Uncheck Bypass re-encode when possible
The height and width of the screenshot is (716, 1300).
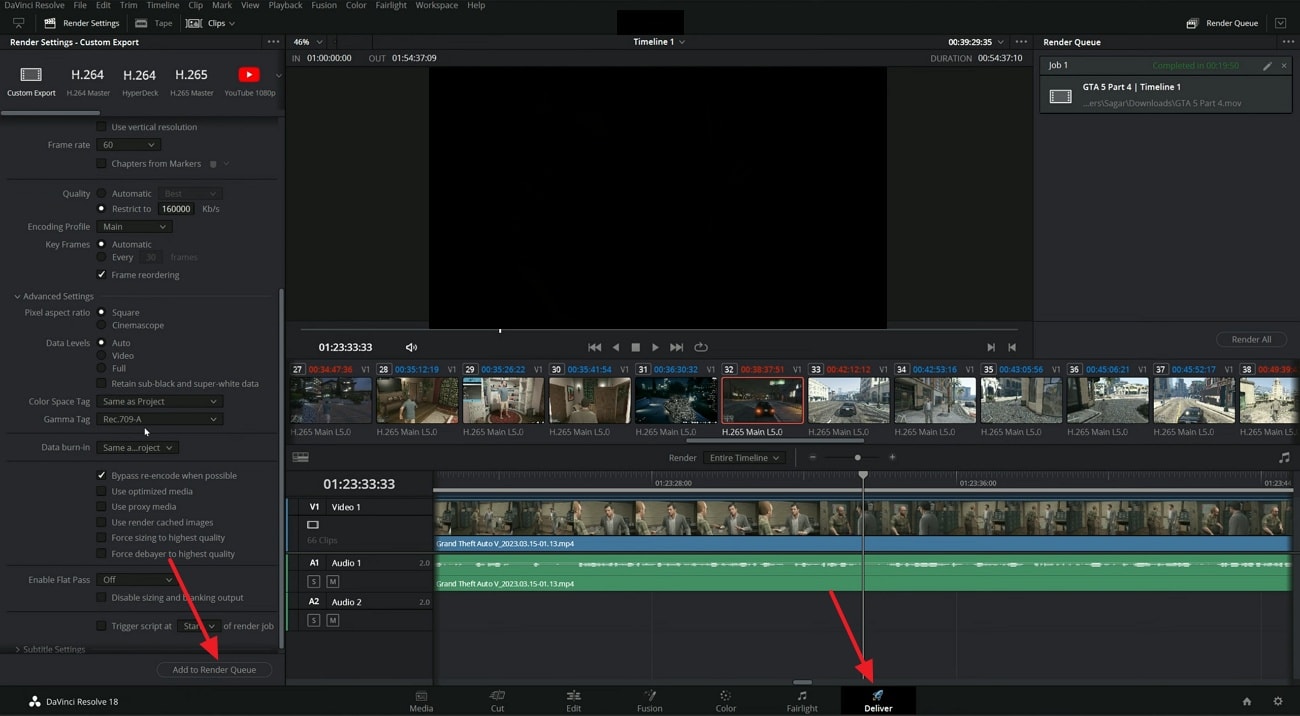click(x=103, y=475)
